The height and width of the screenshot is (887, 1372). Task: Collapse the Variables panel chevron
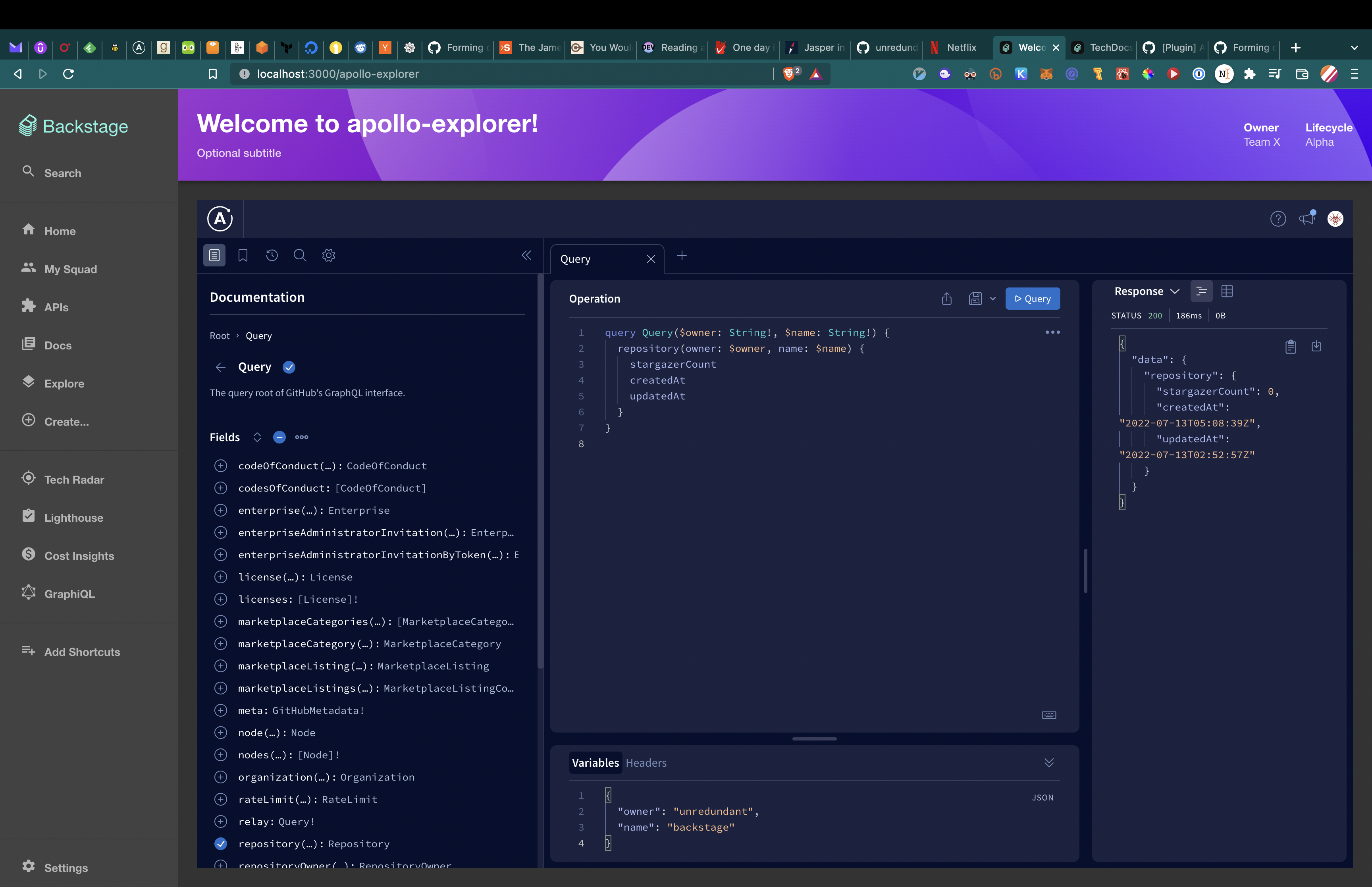1049,763
